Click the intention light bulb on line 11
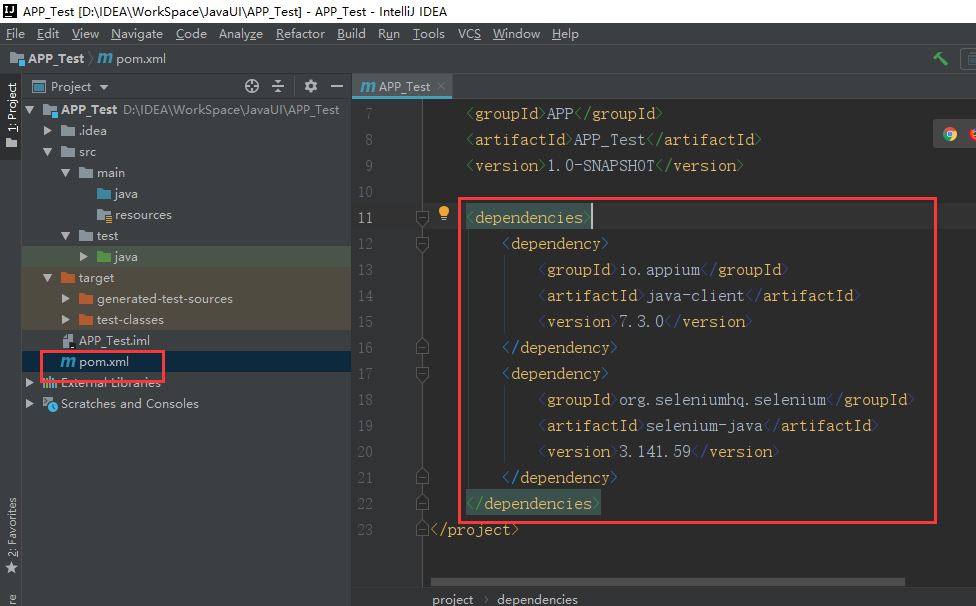 [x=444, y=213]
